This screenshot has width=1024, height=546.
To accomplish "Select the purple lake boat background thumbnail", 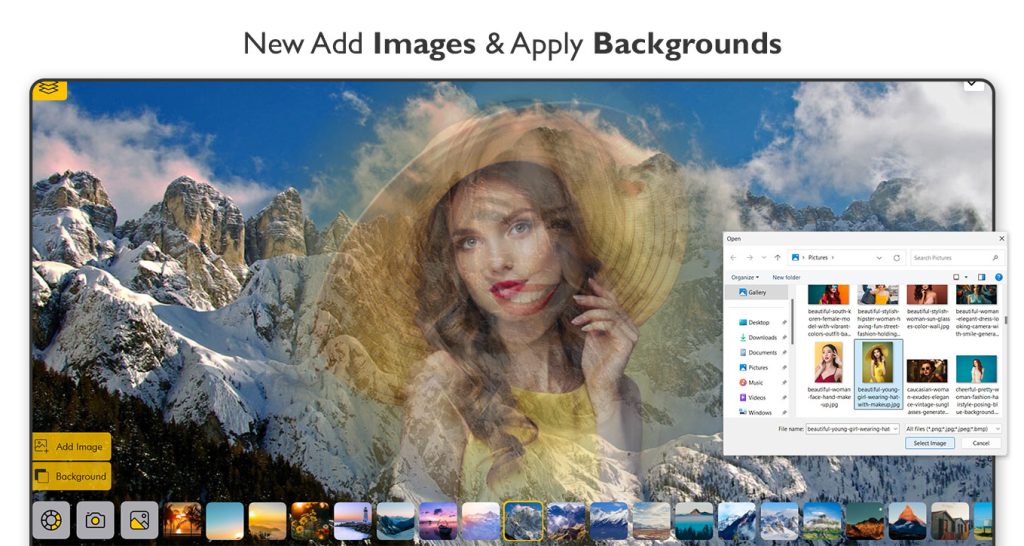I will coord(438,521).
